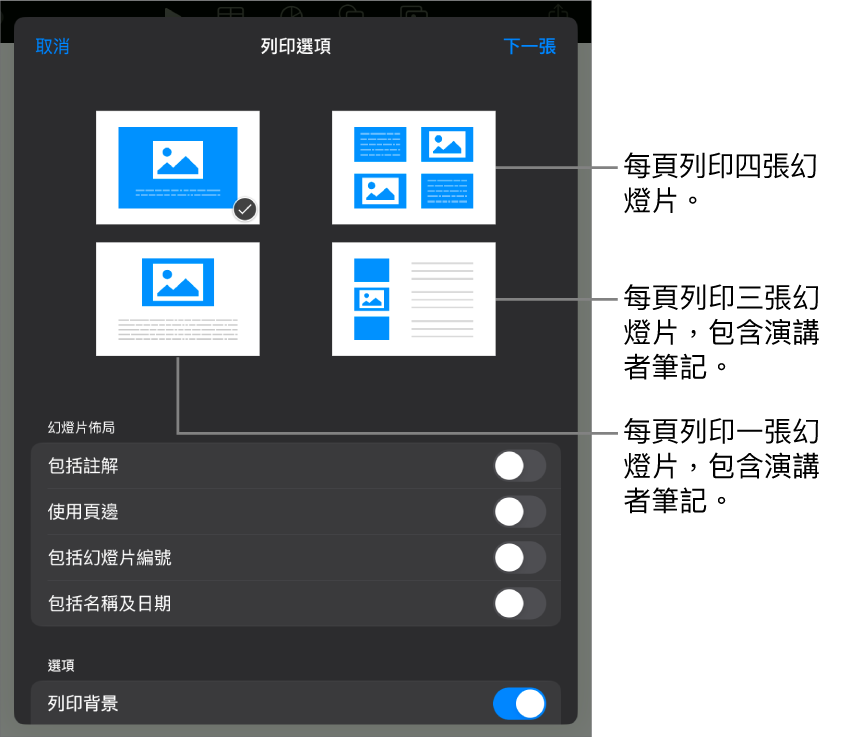
Task: Click the 包括名稱及日期 label
Action: (x=109, y=603)
